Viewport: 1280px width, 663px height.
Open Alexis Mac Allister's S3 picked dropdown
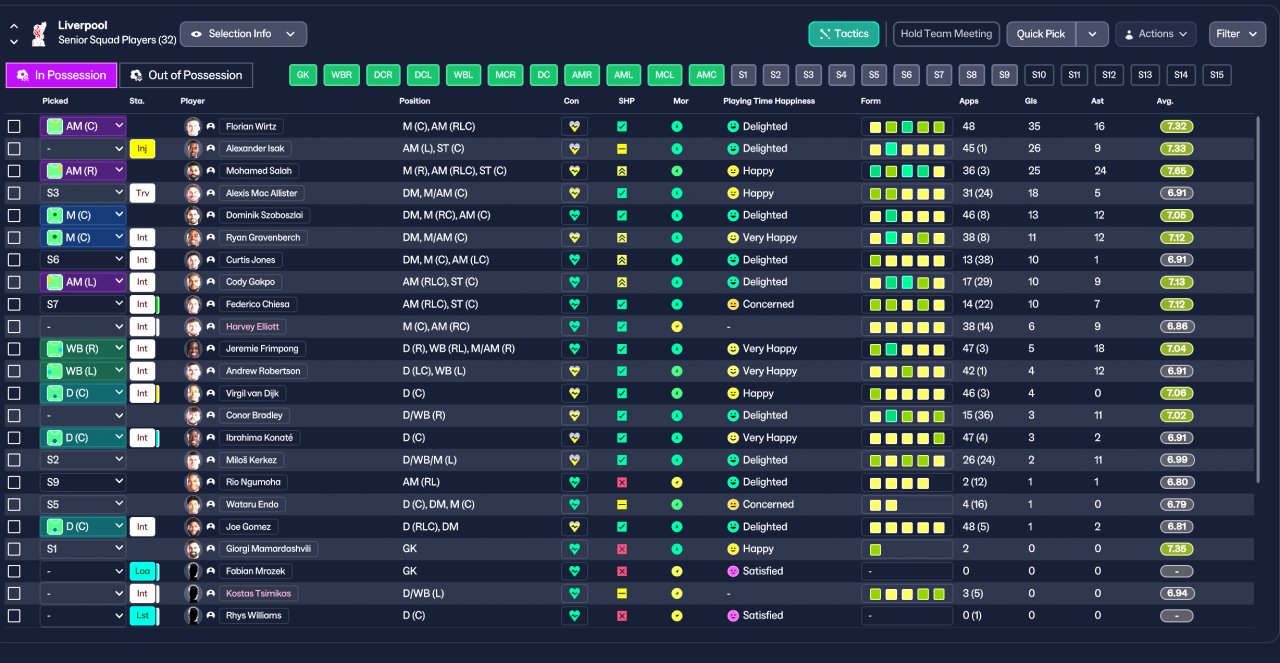tap(83, 193)
